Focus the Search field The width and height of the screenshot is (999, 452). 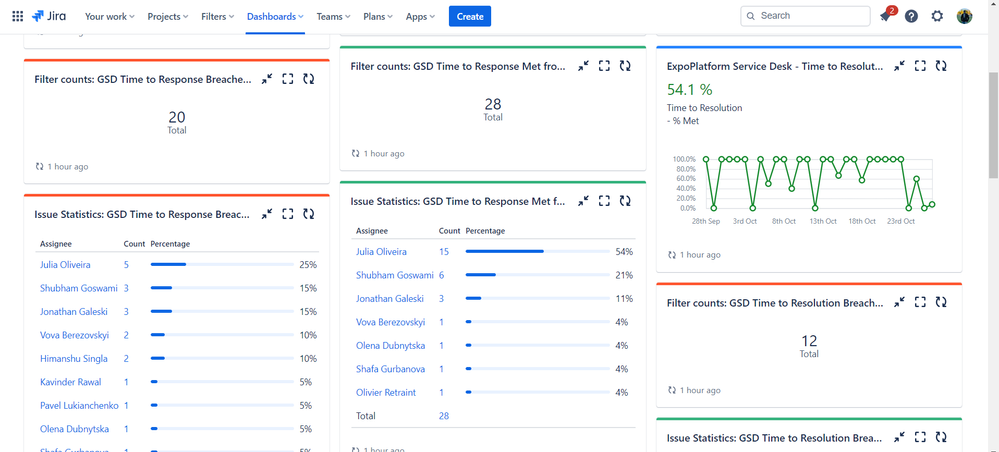[805, 16]
